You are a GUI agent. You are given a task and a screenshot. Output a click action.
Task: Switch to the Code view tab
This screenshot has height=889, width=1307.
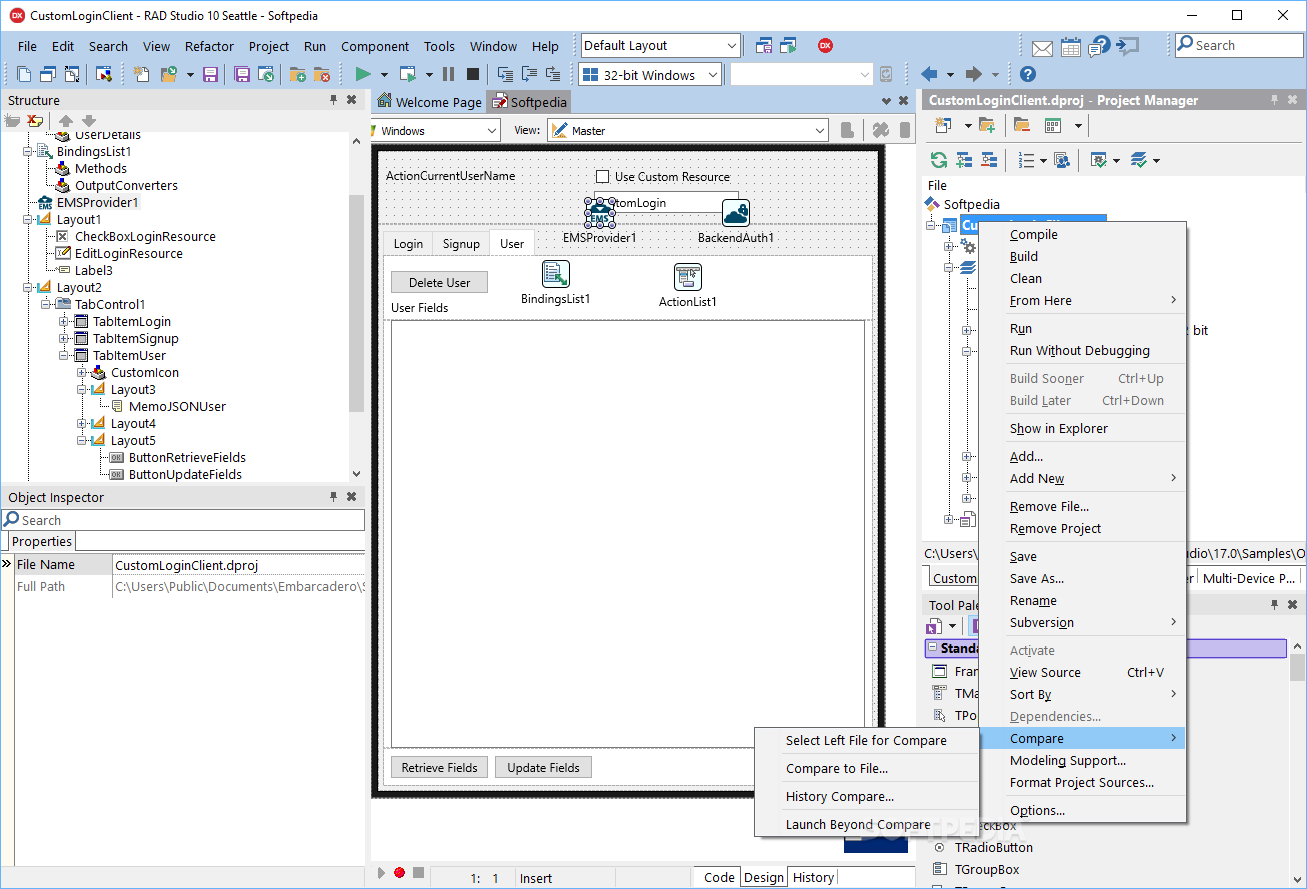(719, 877)
